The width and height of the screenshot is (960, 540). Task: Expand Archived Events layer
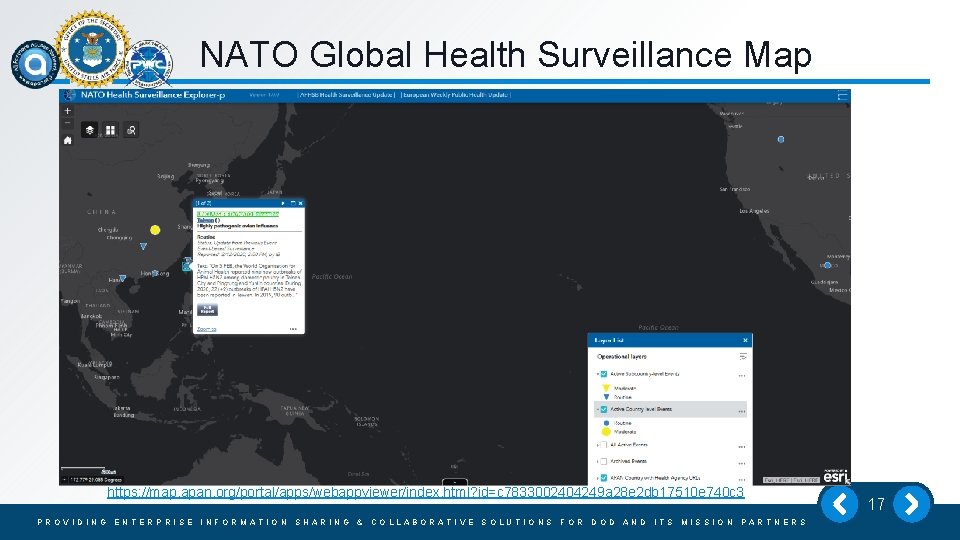[598, 462]
